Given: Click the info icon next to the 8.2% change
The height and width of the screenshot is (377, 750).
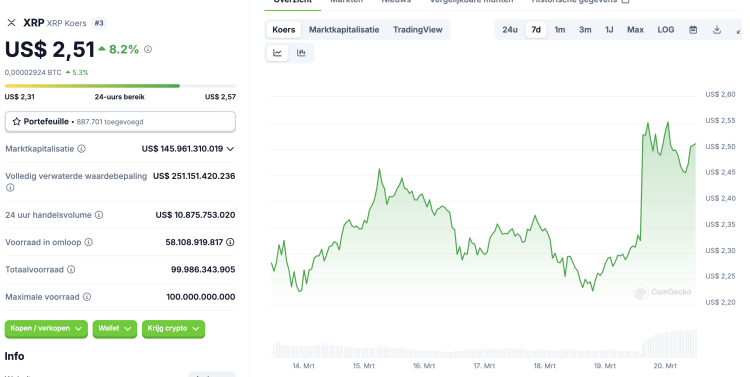Looking at the screenshot, I should click(x=148, y=49).
